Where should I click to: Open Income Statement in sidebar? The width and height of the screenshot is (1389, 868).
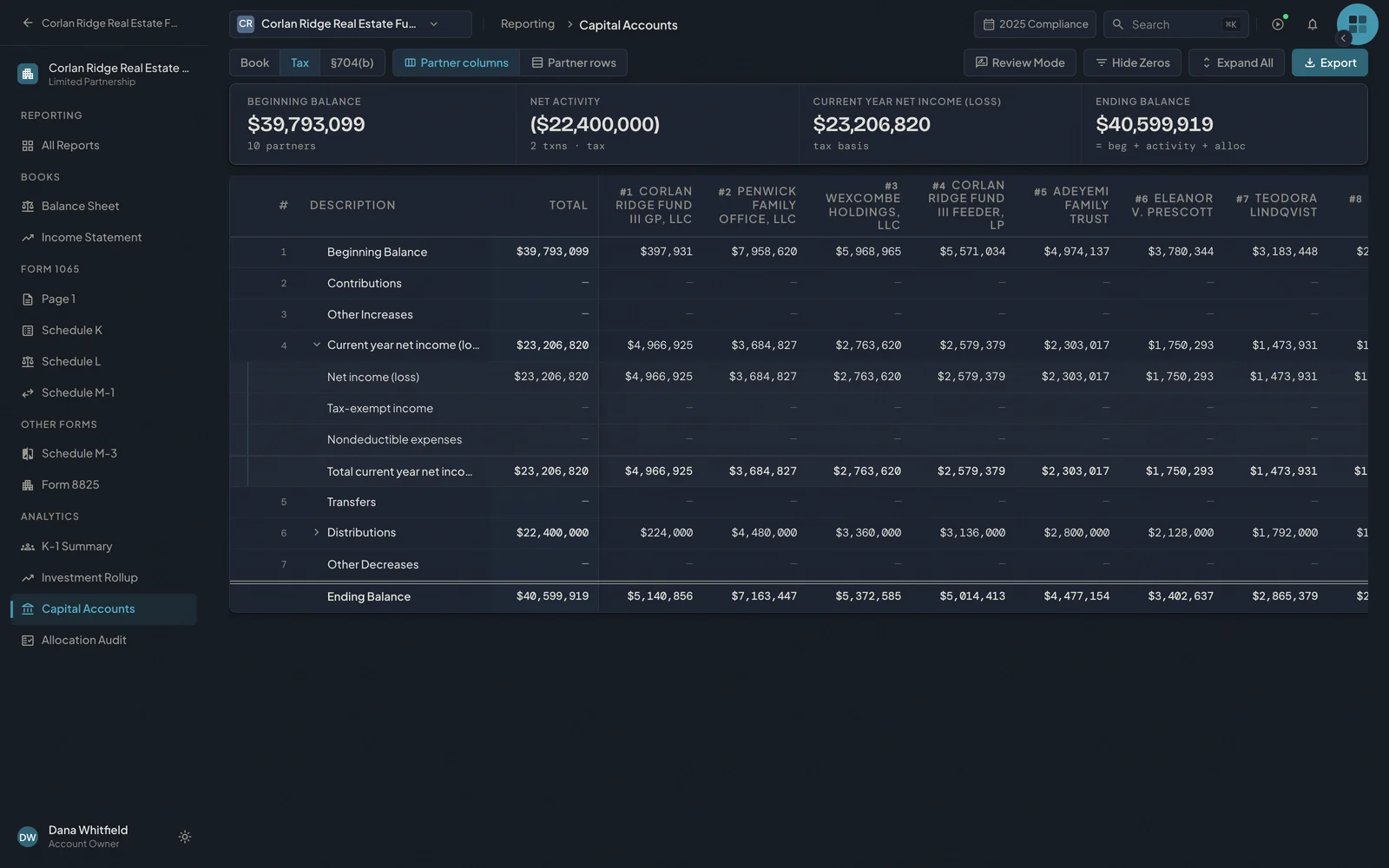coord(103,238)
